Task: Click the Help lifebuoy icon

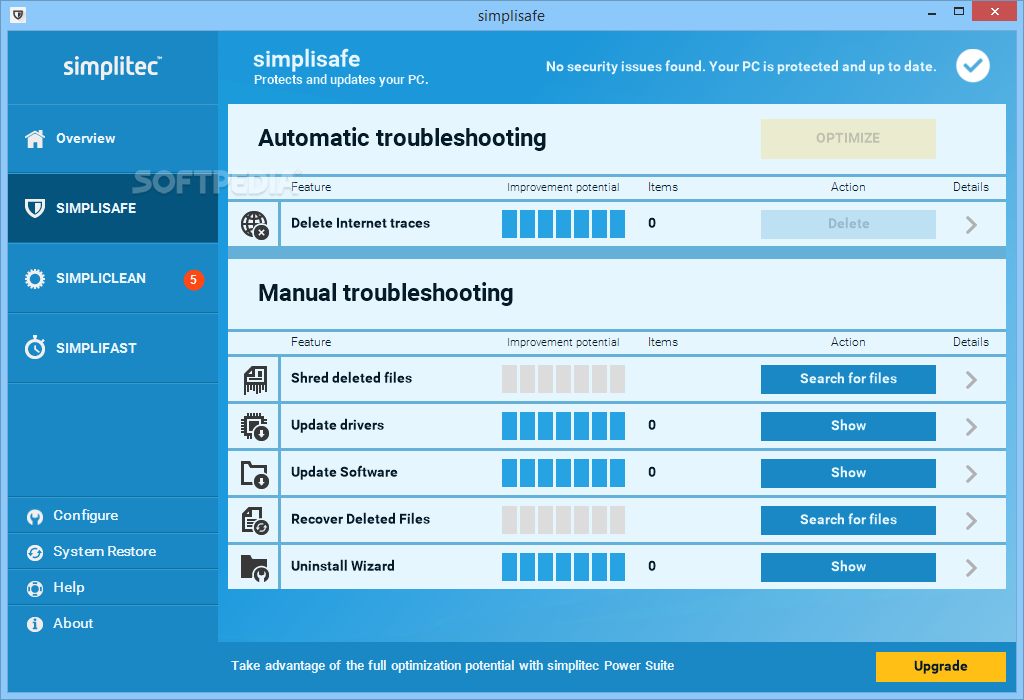Action: tap(35, 588)
